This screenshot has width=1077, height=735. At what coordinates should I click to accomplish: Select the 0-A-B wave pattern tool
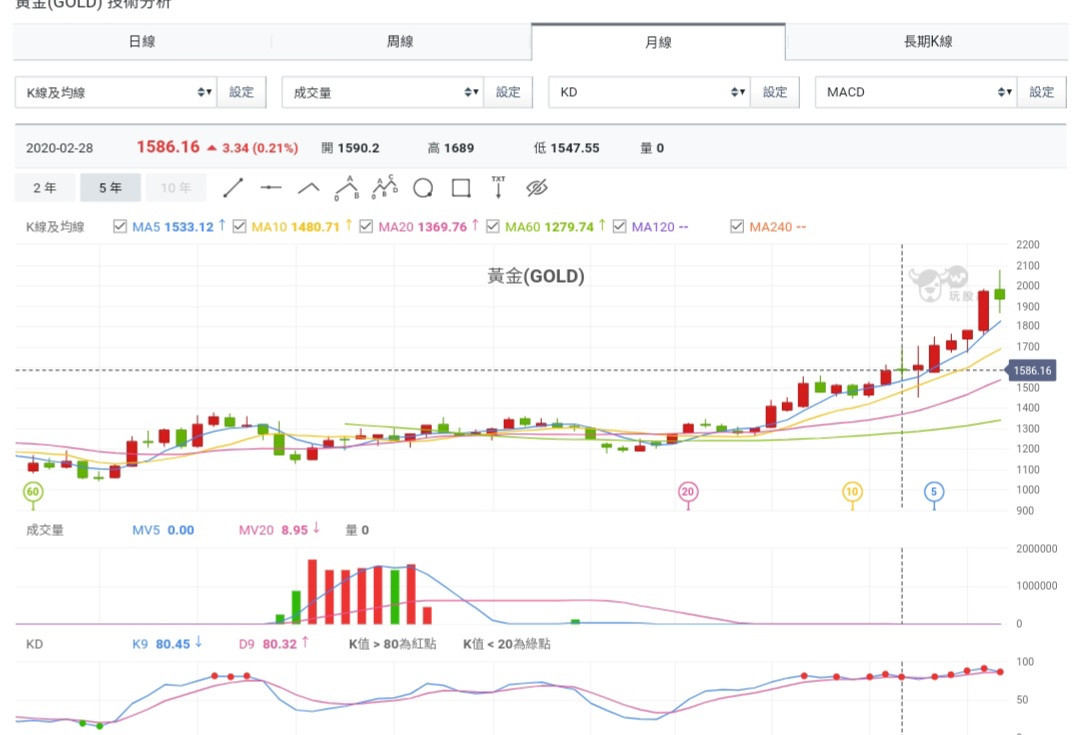tap(346, 188)
